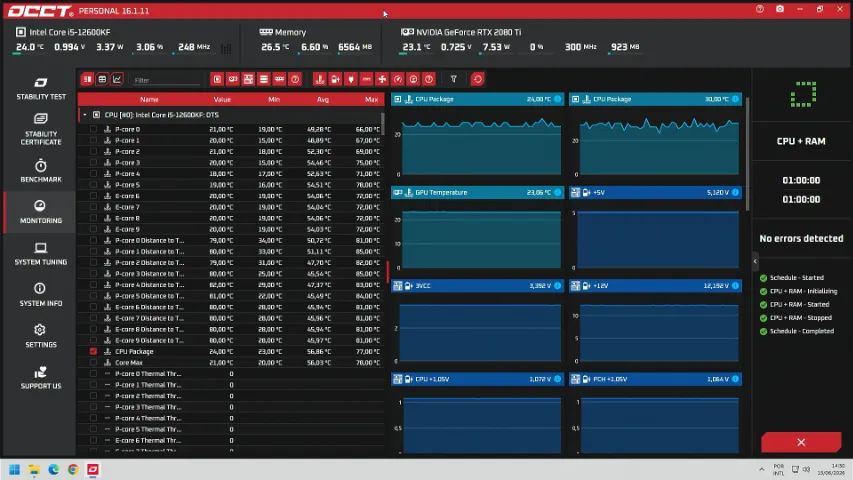Open help from the title bar question mark
853x480 pixels.
coord(759,9)
